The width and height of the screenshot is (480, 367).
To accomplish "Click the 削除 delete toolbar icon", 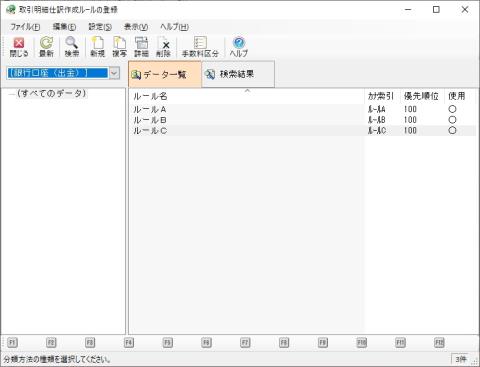I will click(163, 47).
